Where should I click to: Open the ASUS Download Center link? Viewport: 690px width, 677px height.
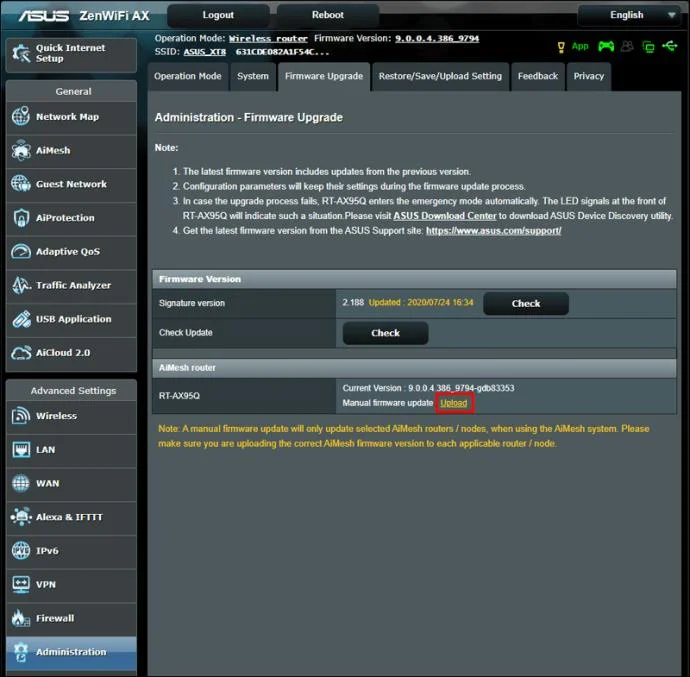[x=444, y=216]
